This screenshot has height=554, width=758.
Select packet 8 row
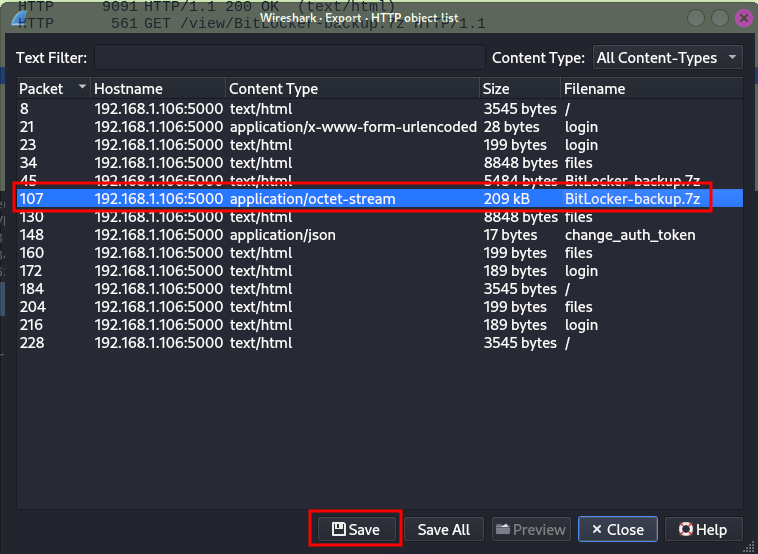(x=379, y=109)
